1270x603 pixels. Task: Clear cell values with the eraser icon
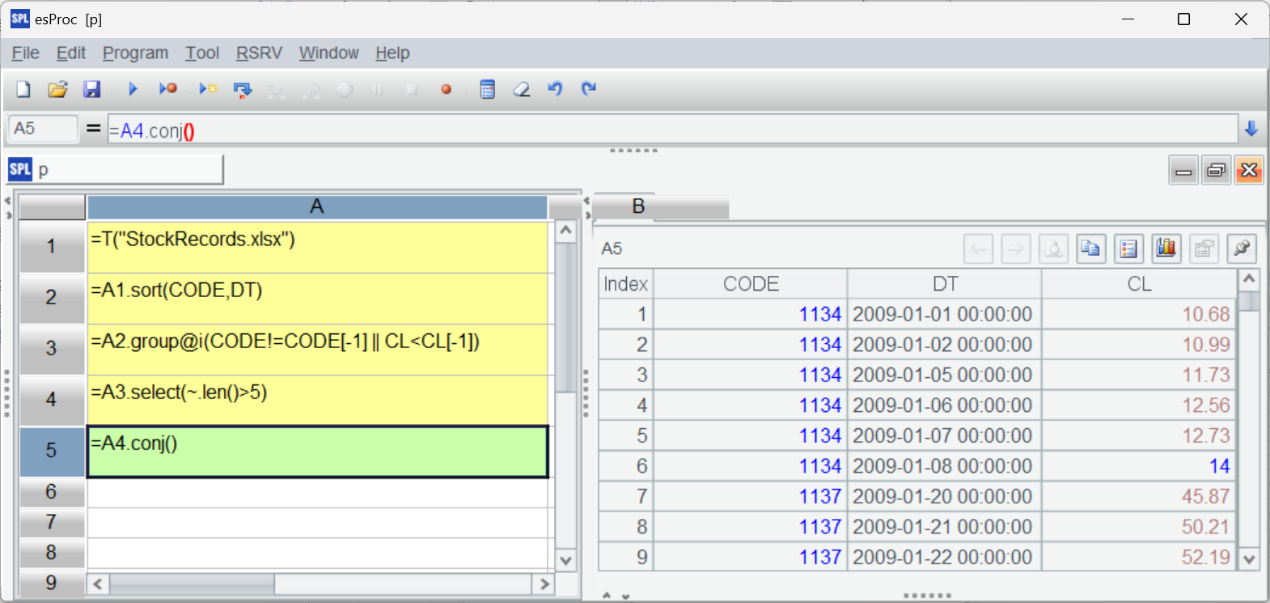(x=520, y=90)
